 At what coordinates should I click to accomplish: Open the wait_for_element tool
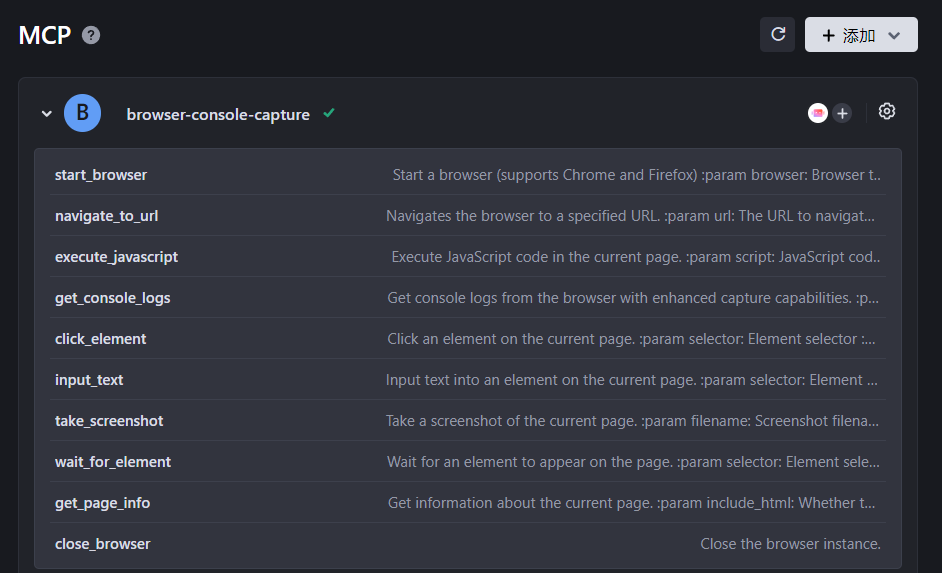(x=113, y=462)
